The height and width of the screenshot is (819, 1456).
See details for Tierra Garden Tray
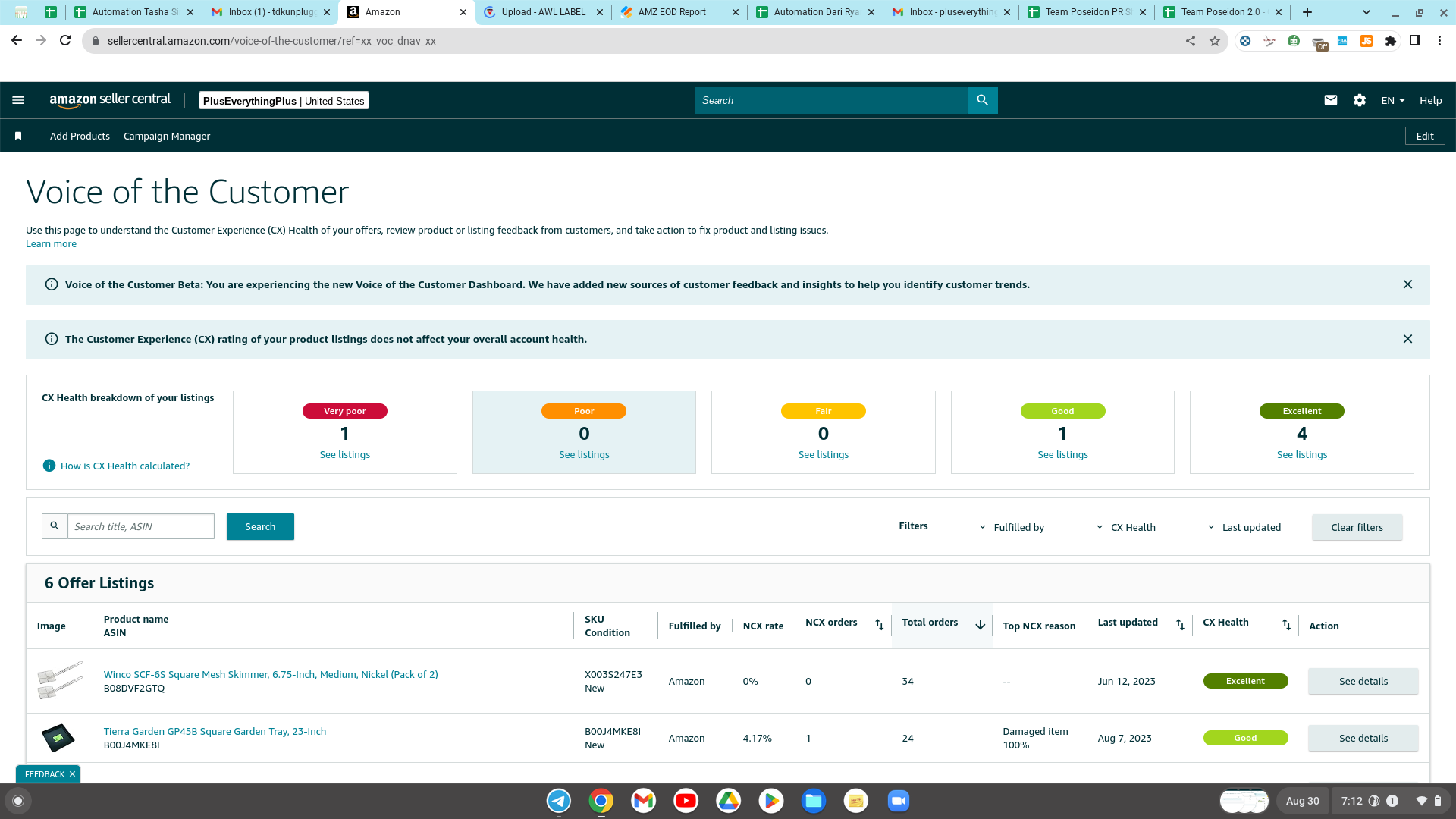point(1363,738)
